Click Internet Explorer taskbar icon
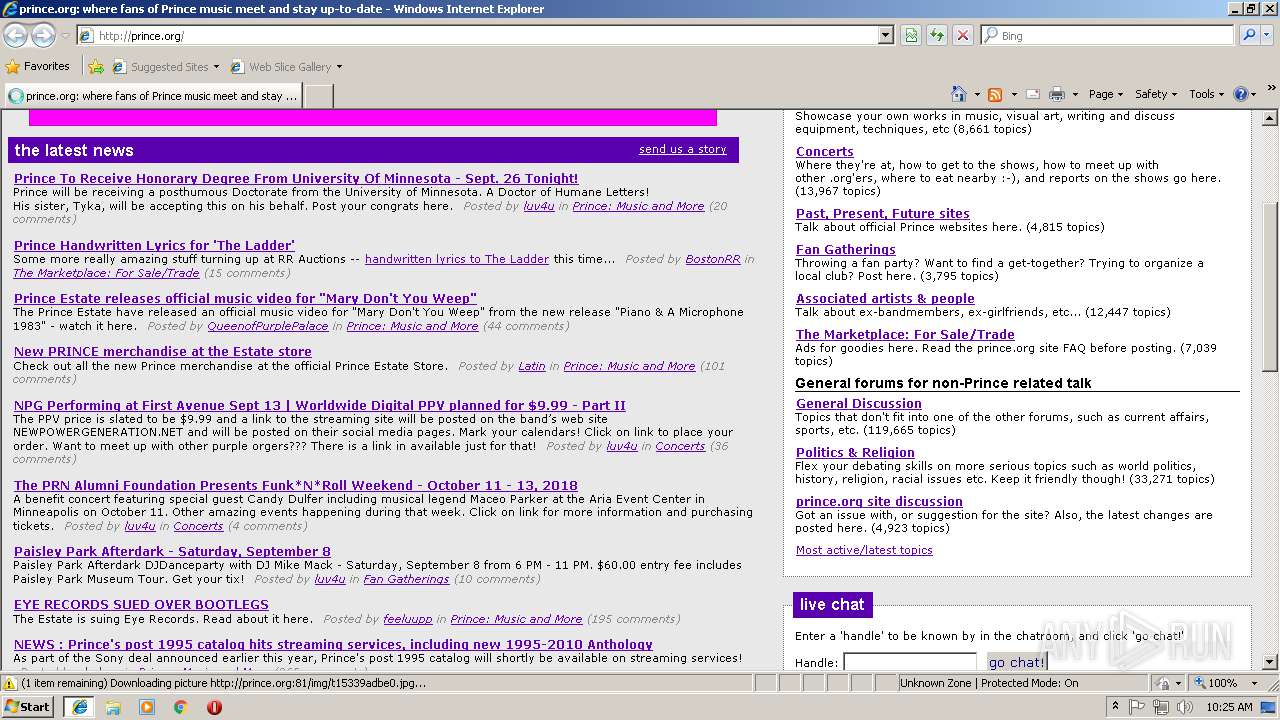The height and width of the screenshot is (720, 1280). [79, 706]
